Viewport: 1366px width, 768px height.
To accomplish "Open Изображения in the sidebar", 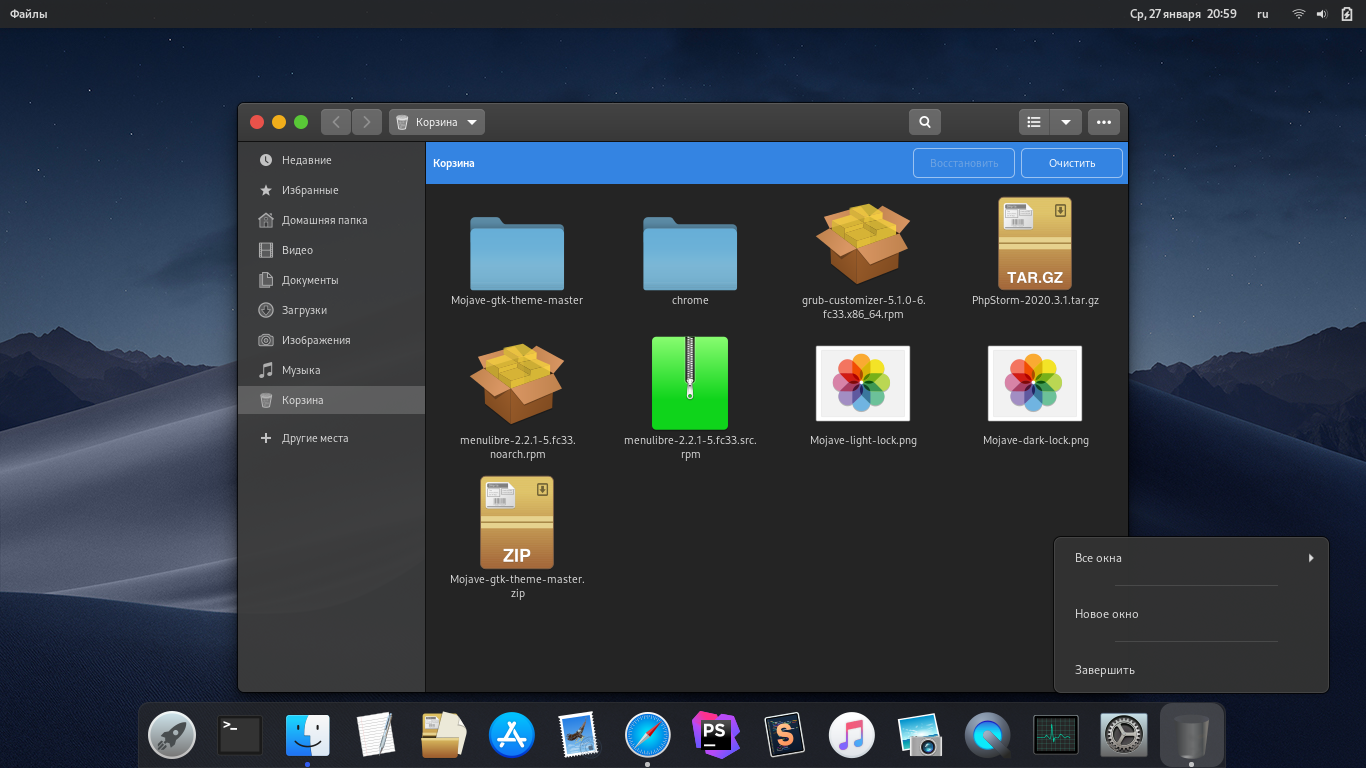I will (x=331, y=340).
